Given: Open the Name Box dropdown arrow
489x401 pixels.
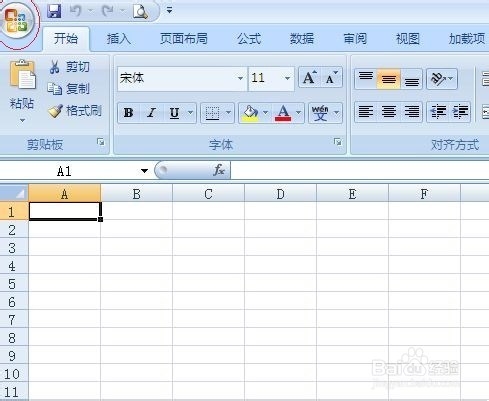Looking at the screenshot, I should (144, 171).
